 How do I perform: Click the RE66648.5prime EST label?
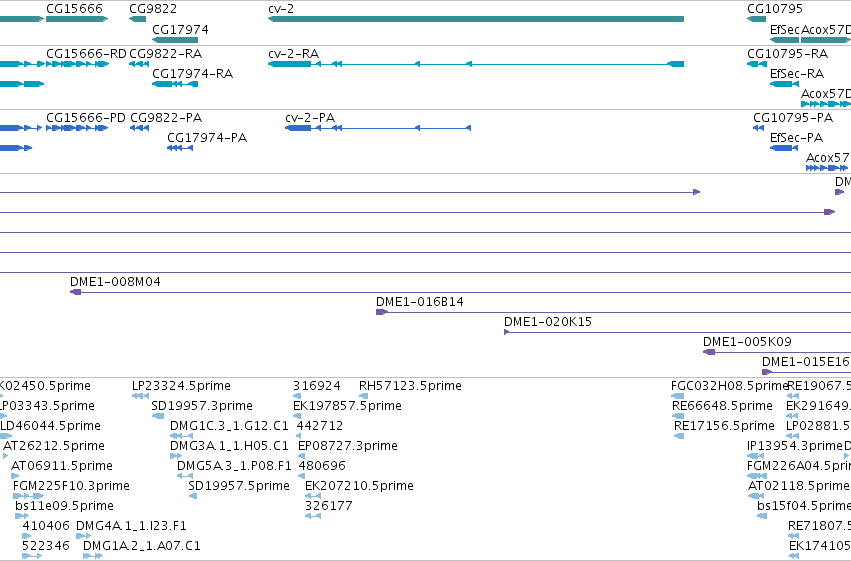pyautogui.click(x=722, y=406)
